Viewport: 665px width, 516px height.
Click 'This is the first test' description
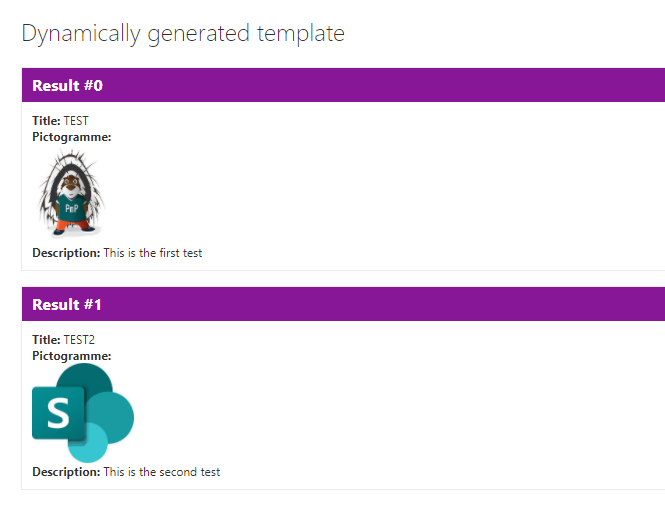pyautogui.click(x=153, y=253)
